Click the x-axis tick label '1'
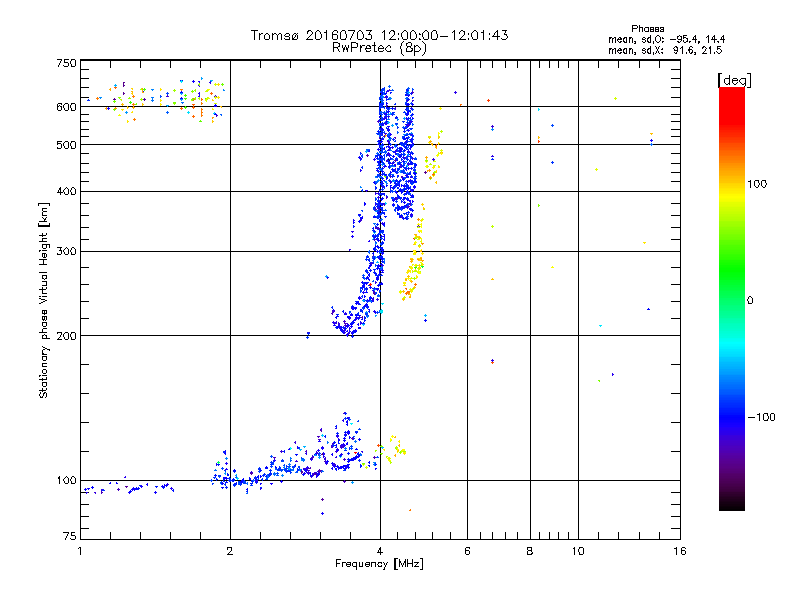The height and width of the screenshot is (600, 800). pyautogui.click(x=80, y=551)
